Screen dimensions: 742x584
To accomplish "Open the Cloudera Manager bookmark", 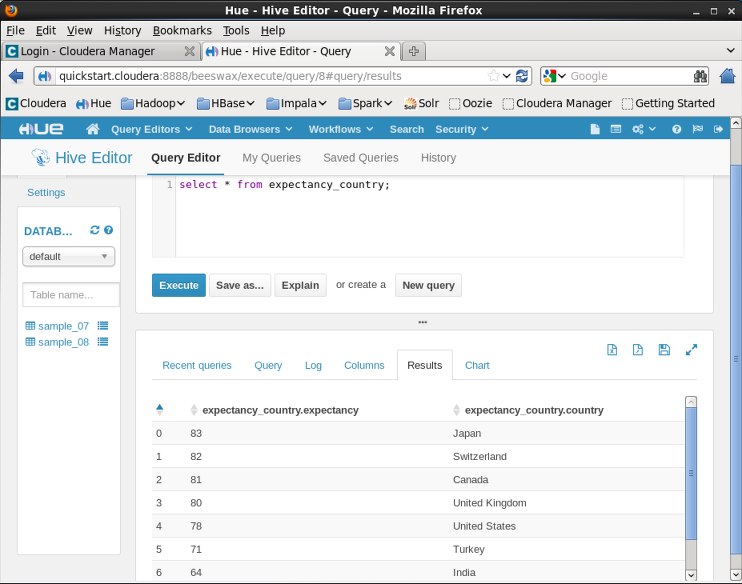I will point(557,103).
